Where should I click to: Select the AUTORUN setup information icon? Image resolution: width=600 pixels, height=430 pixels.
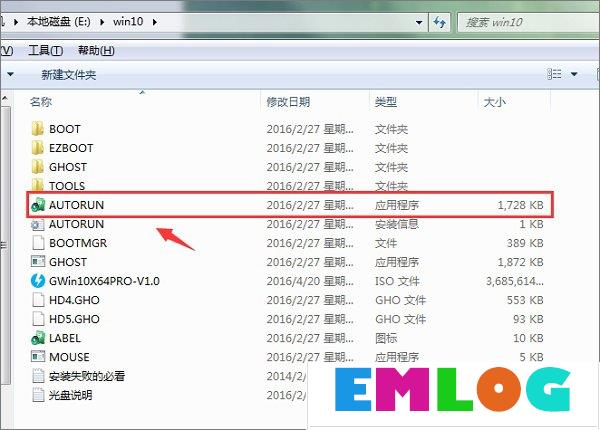tap(38, 224)
